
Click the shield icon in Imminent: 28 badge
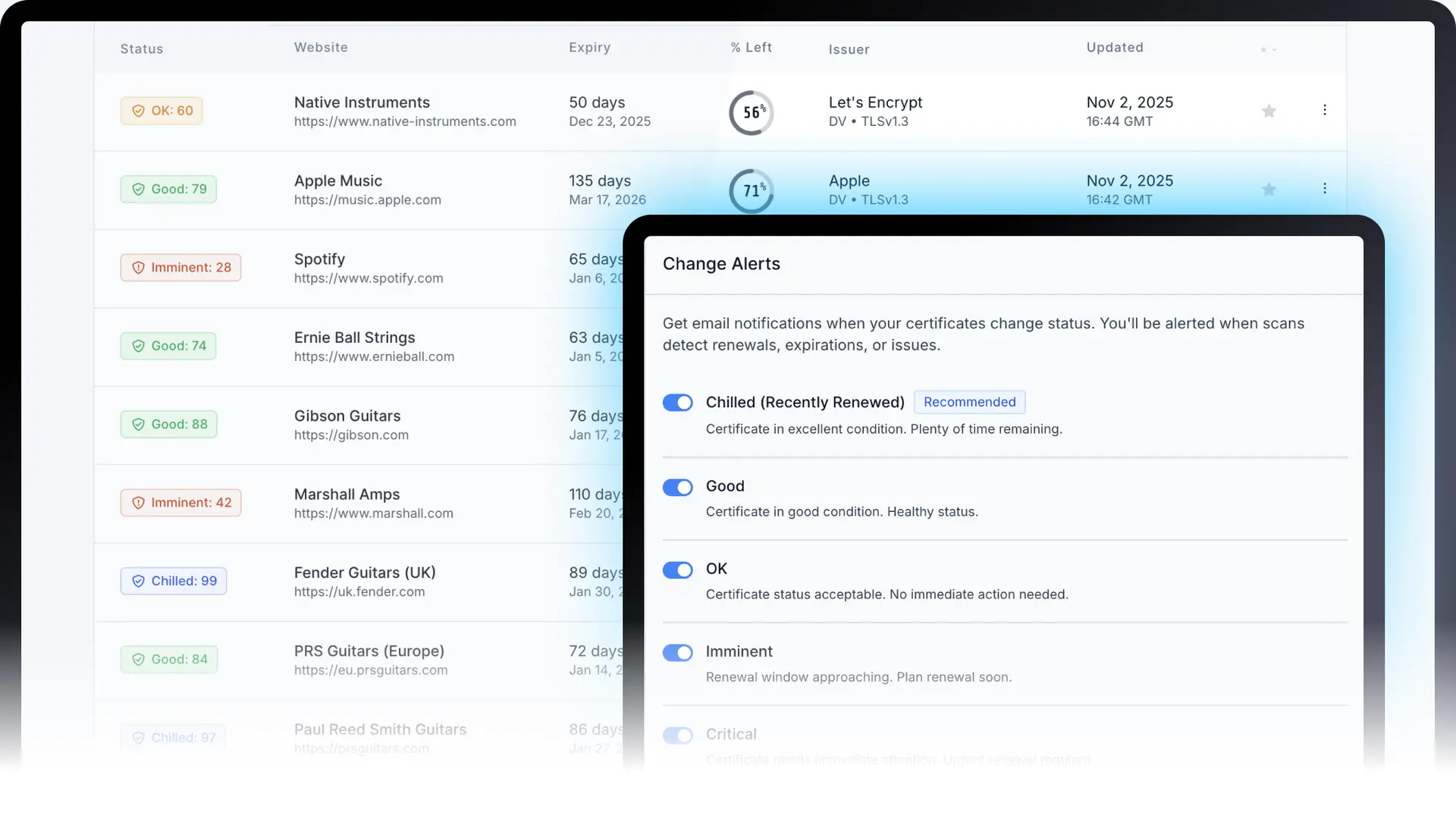pyautogui.click(x=138, y=268)
